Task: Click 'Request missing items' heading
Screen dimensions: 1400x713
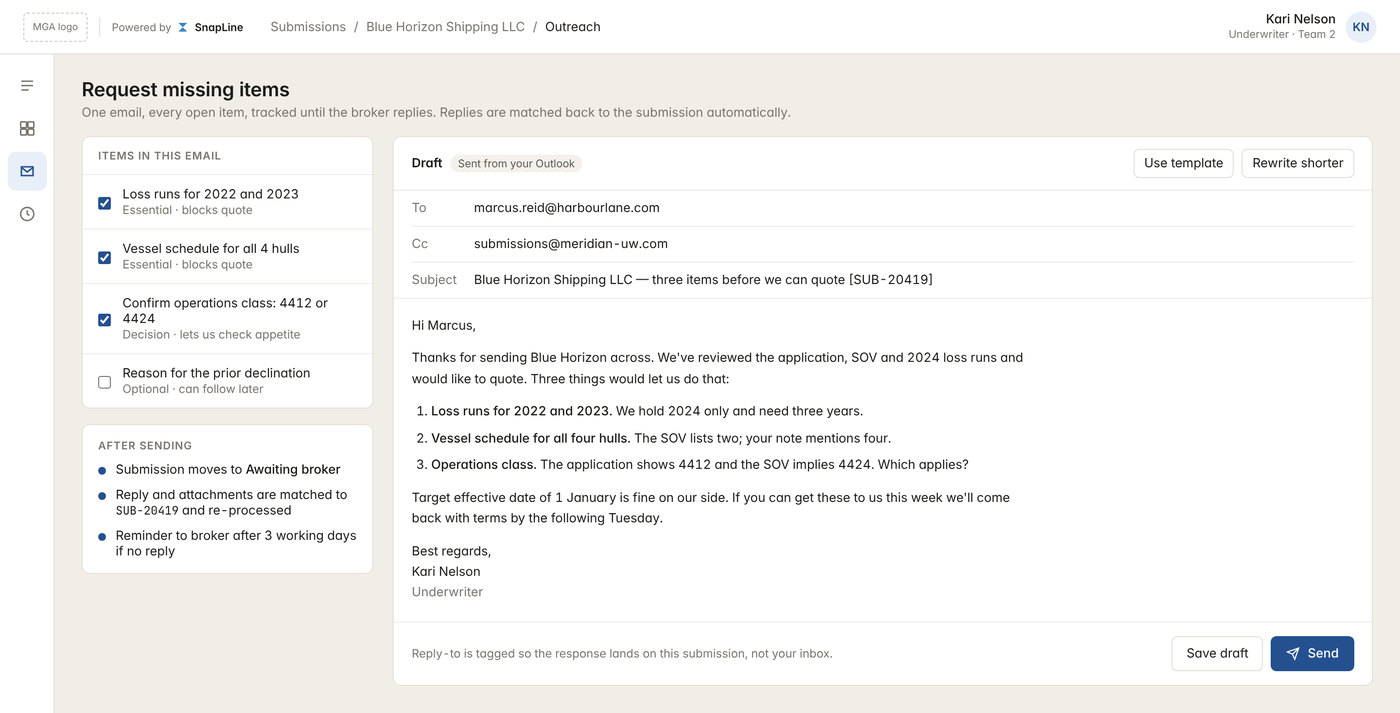Action: [x=186, y=89]
